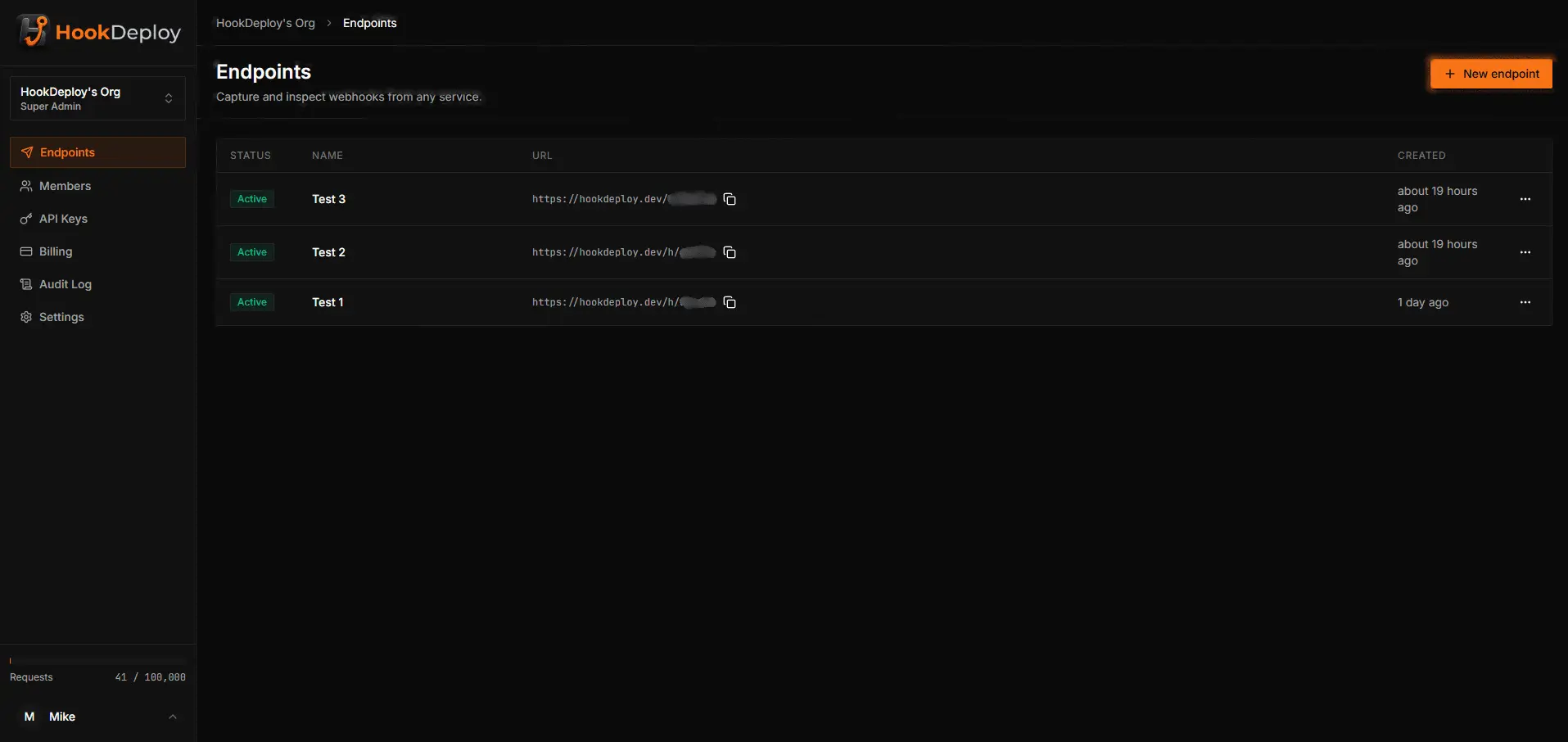This screenshot has height=742, width=1568.
Task: Click the NAME column header
Action: (328, 156)
